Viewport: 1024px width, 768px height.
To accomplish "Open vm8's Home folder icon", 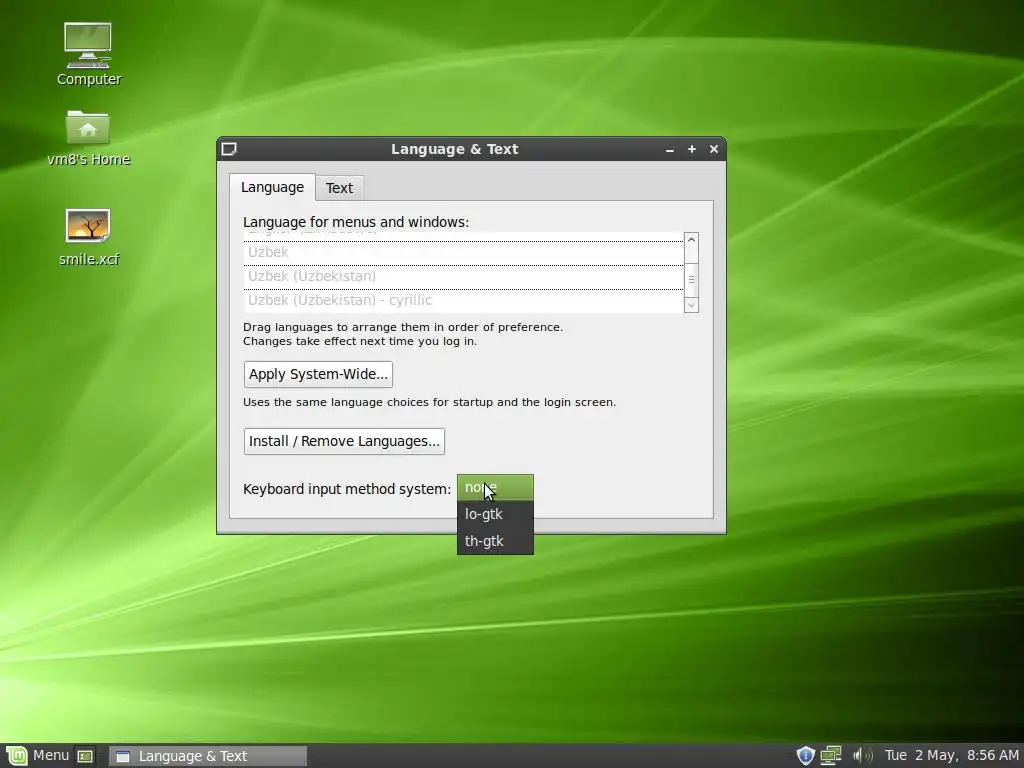I will (88, 138).
